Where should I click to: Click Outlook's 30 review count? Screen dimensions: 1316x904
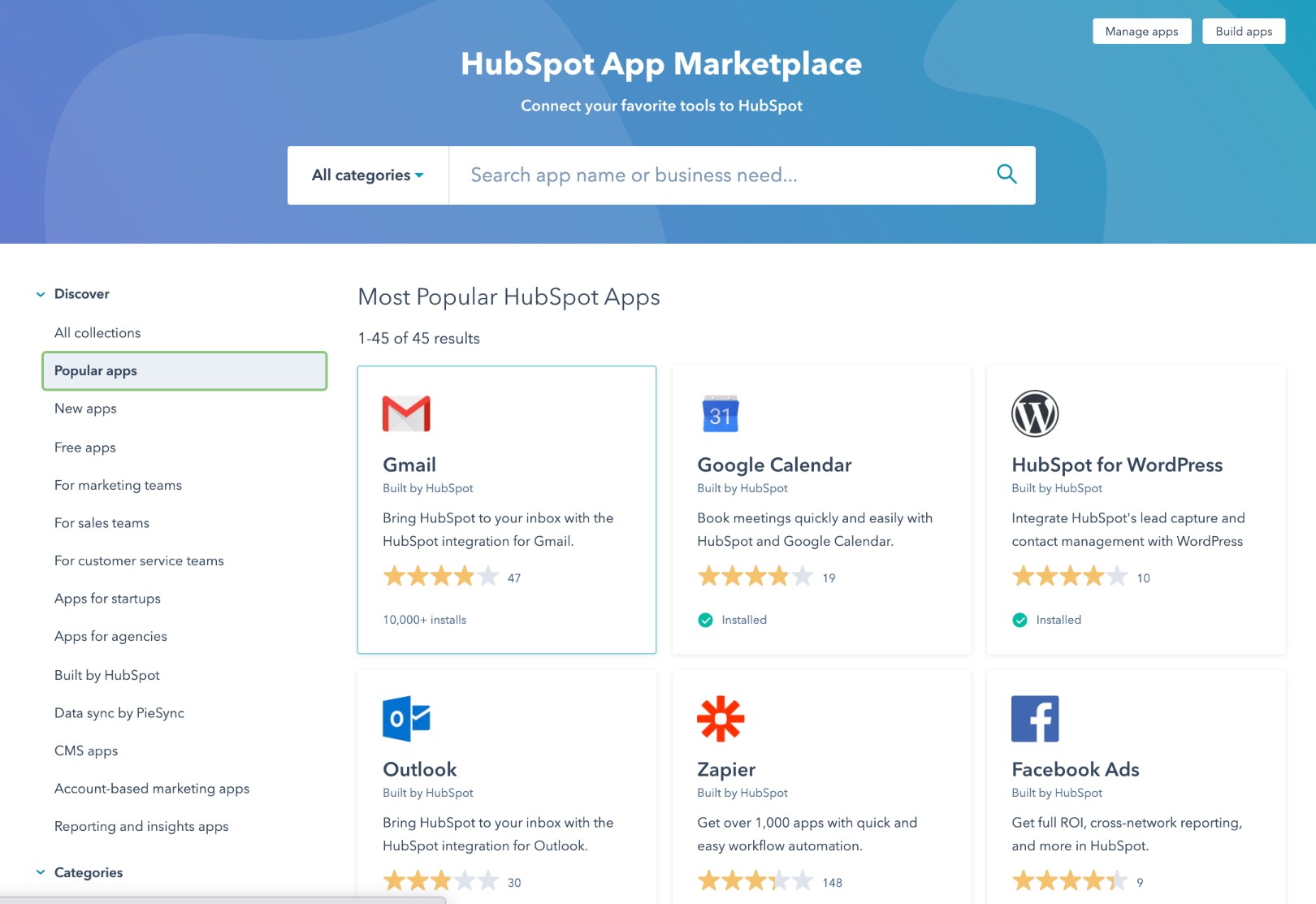coord(514,883)
